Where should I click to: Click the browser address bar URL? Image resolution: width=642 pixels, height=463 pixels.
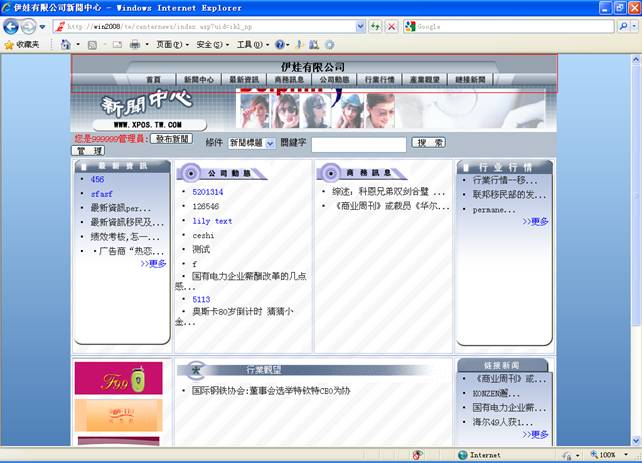pyautogui.click(x=200, y=26)
